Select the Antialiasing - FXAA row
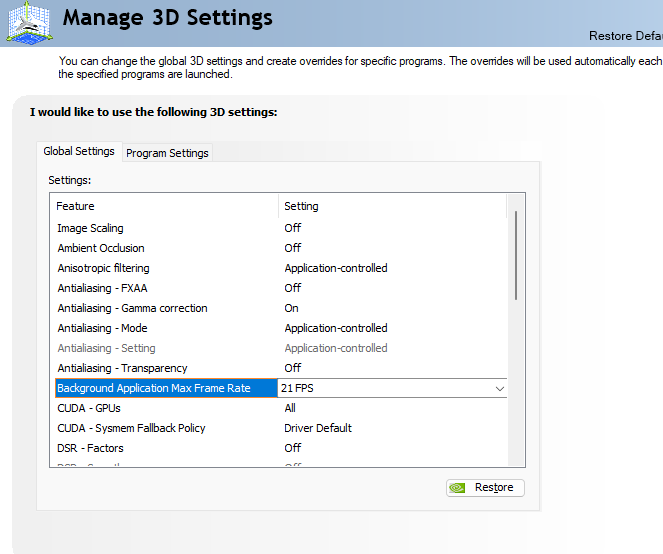Viewport: 663px width, 554px height. pos(102,288)
